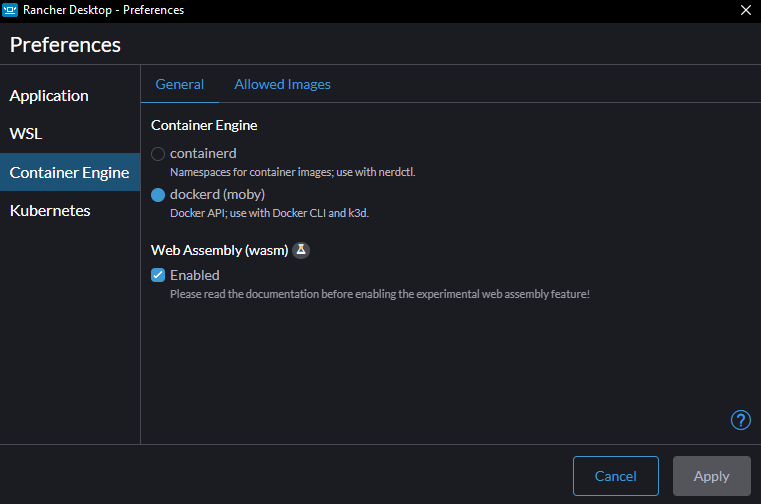Click the dockerd (moby) option label text
This screenshot has width=761, height=504.
click(x=217, y=194)
